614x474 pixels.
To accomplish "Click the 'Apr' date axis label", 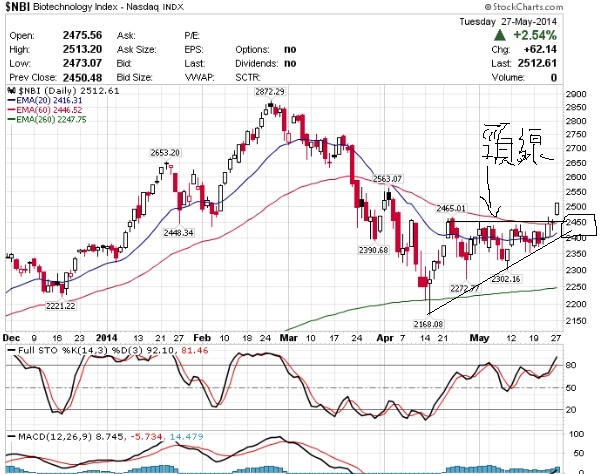I will (x=385, y=338).
